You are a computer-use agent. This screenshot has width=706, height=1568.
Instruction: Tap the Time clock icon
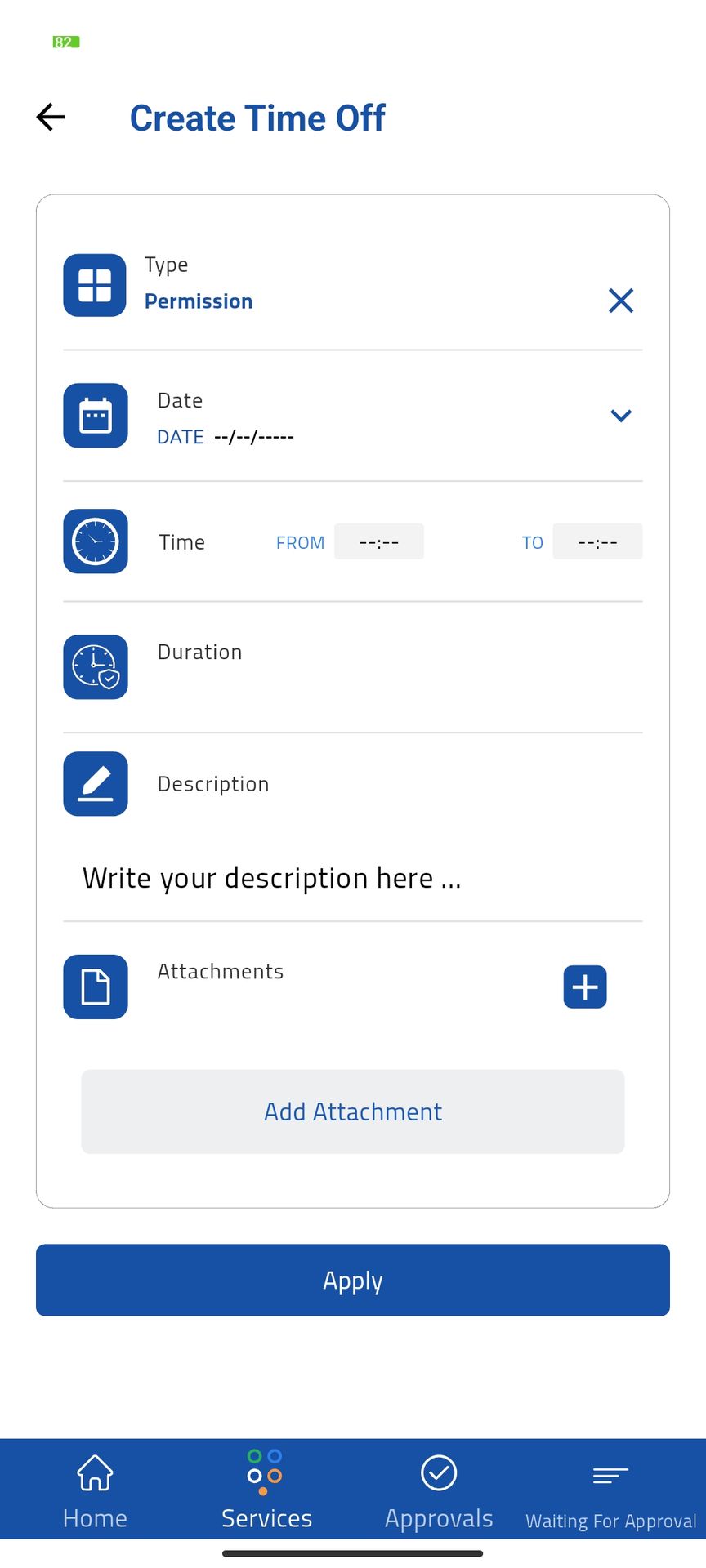96,541
